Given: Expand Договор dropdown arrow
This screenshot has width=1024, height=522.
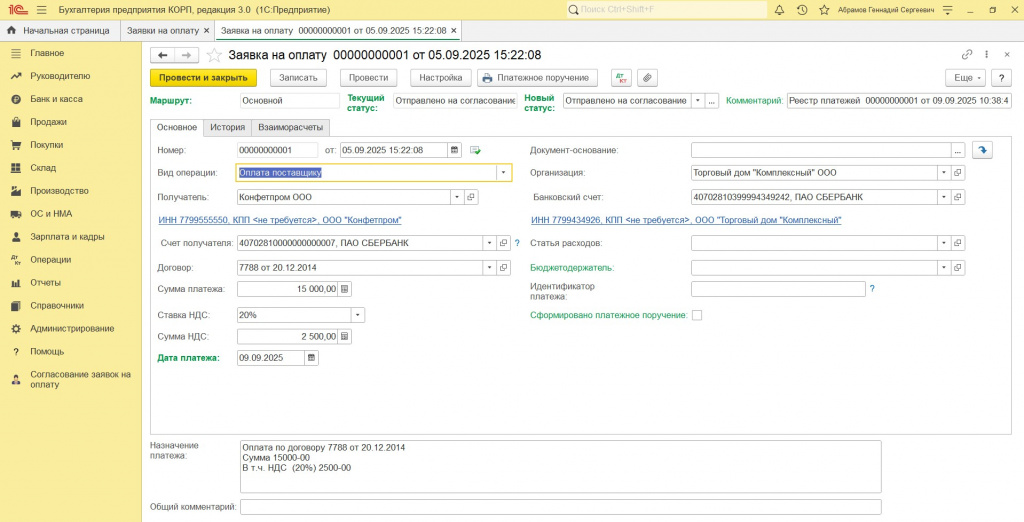Looking at the screenshot, I should pos(490,268).
